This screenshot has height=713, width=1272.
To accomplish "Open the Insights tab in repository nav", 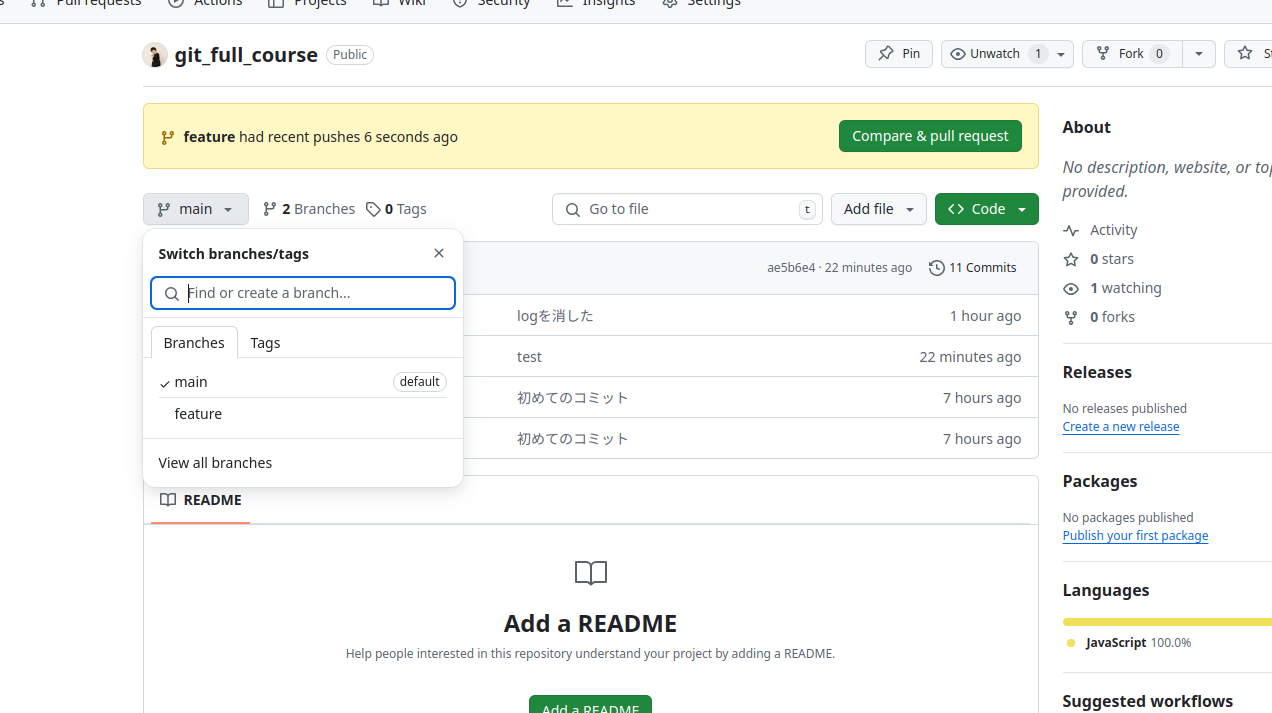I will (x=596, y=3).
